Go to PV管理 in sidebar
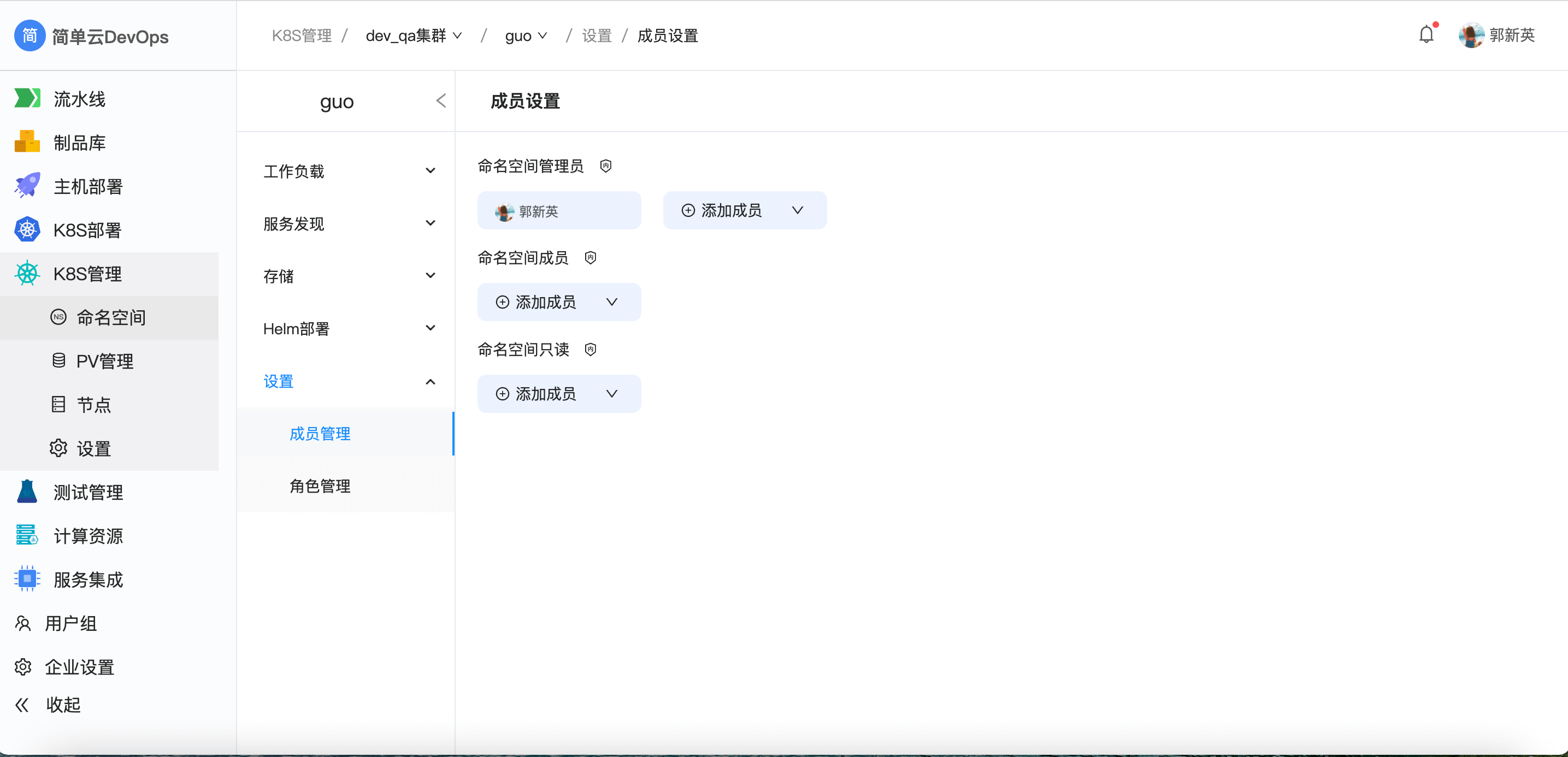This screenshot has height=757, width=1568. 105,361
